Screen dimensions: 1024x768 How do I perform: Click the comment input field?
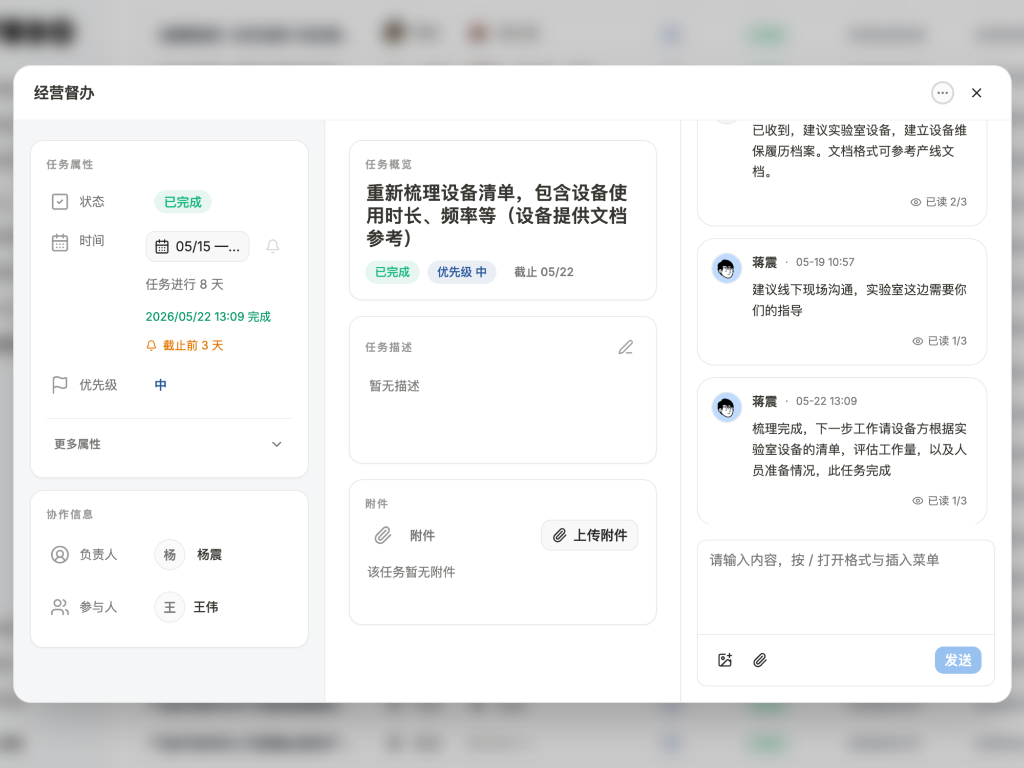[x=846, y=588]
